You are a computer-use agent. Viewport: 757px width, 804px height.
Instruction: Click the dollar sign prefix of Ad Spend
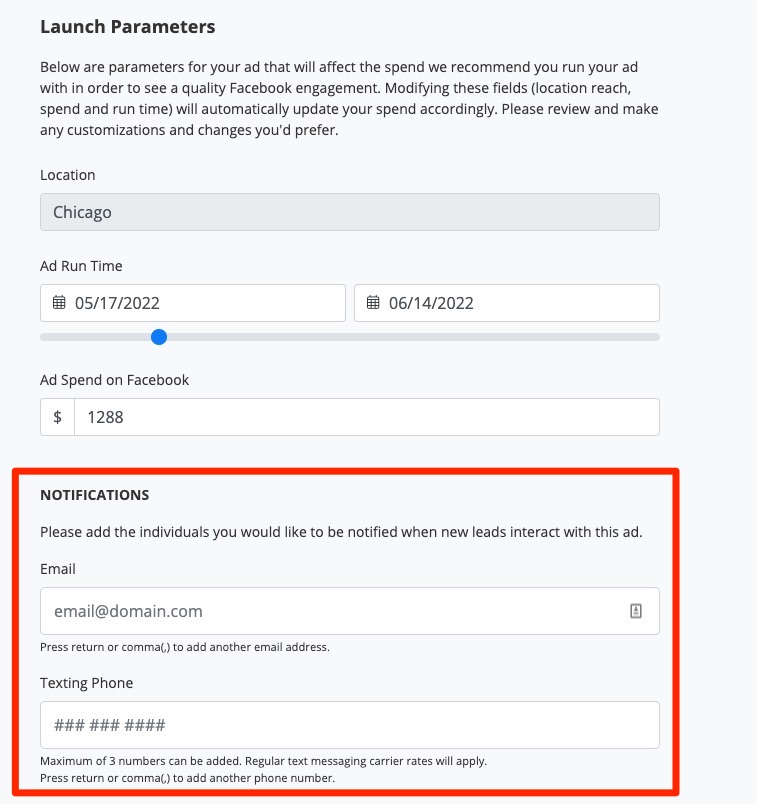(x=57, y=417)
